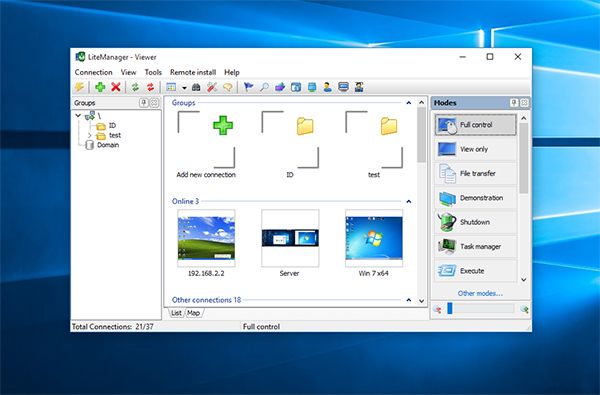Click the Modes list scroll down arrow
This screenshot has height=395, width=600.
524,280
